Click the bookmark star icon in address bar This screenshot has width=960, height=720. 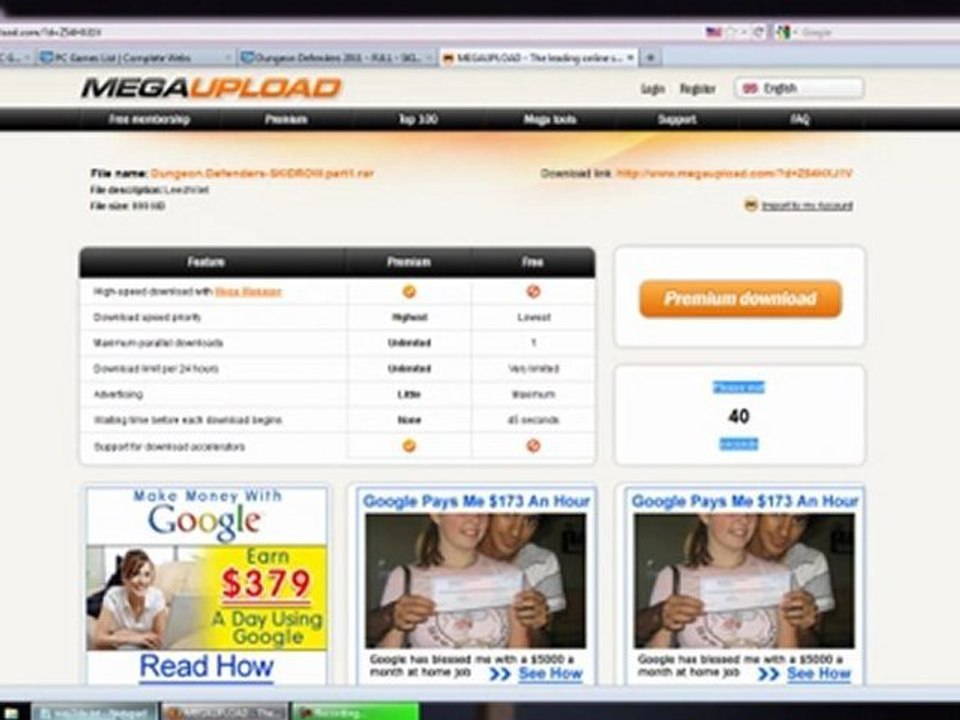[x=730, y=32]
